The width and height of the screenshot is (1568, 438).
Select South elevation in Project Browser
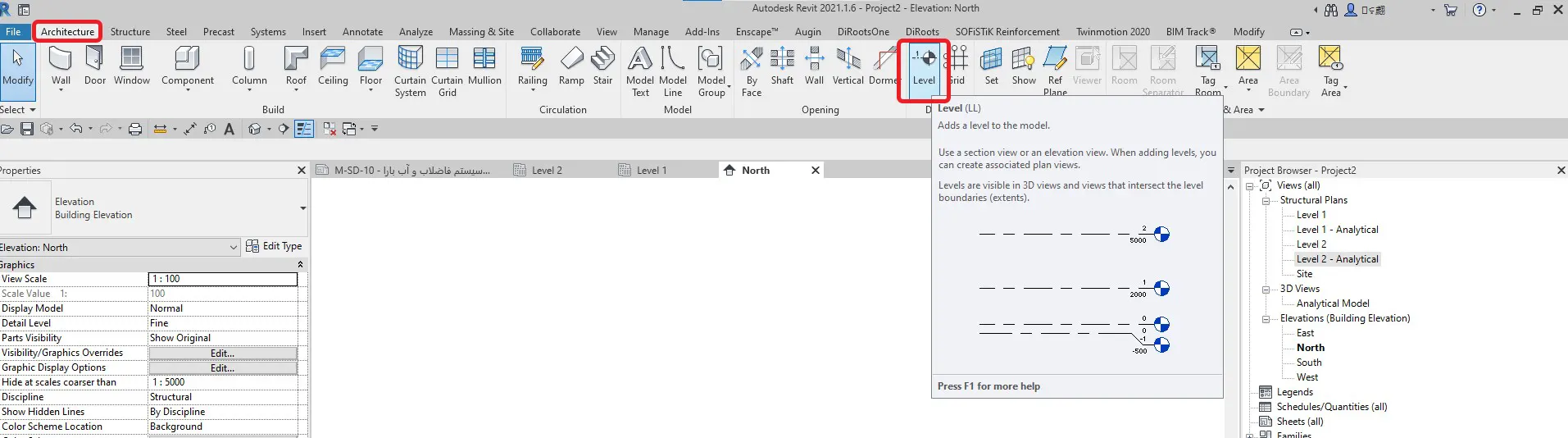tap(1309, 363)
